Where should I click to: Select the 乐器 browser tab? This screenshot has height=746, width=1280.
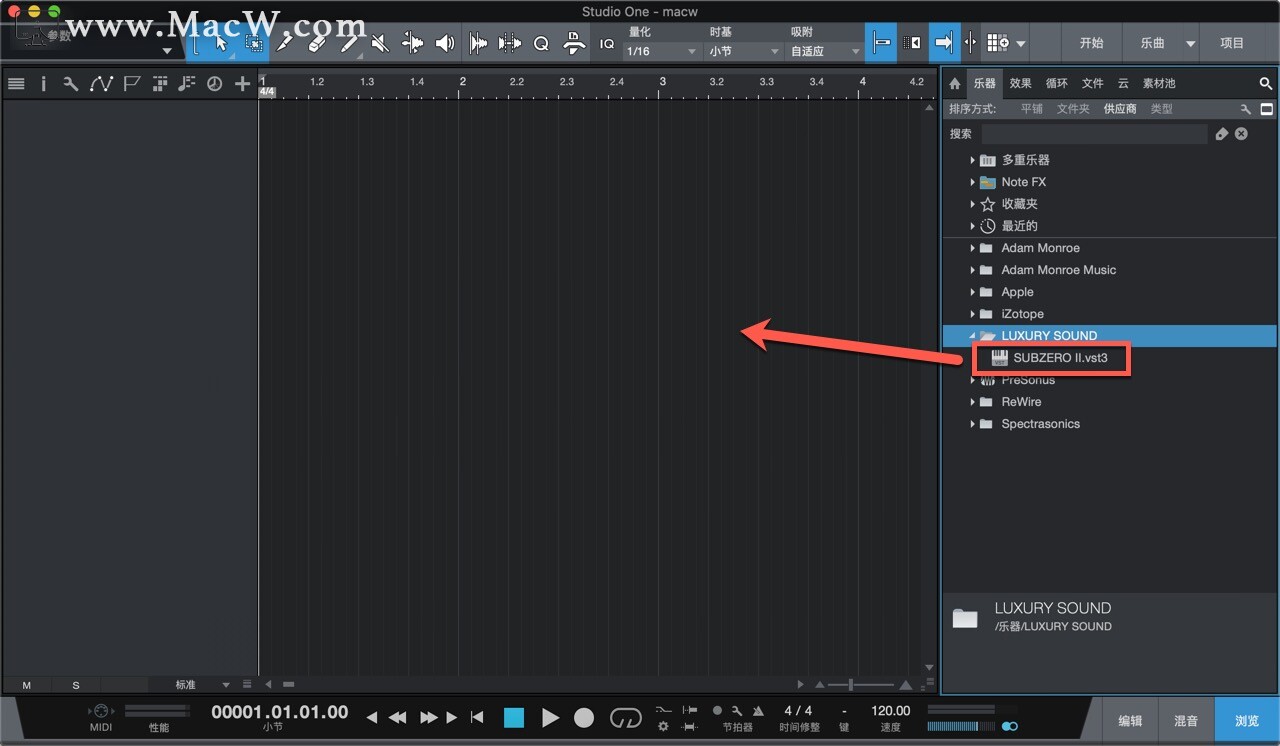985,84
